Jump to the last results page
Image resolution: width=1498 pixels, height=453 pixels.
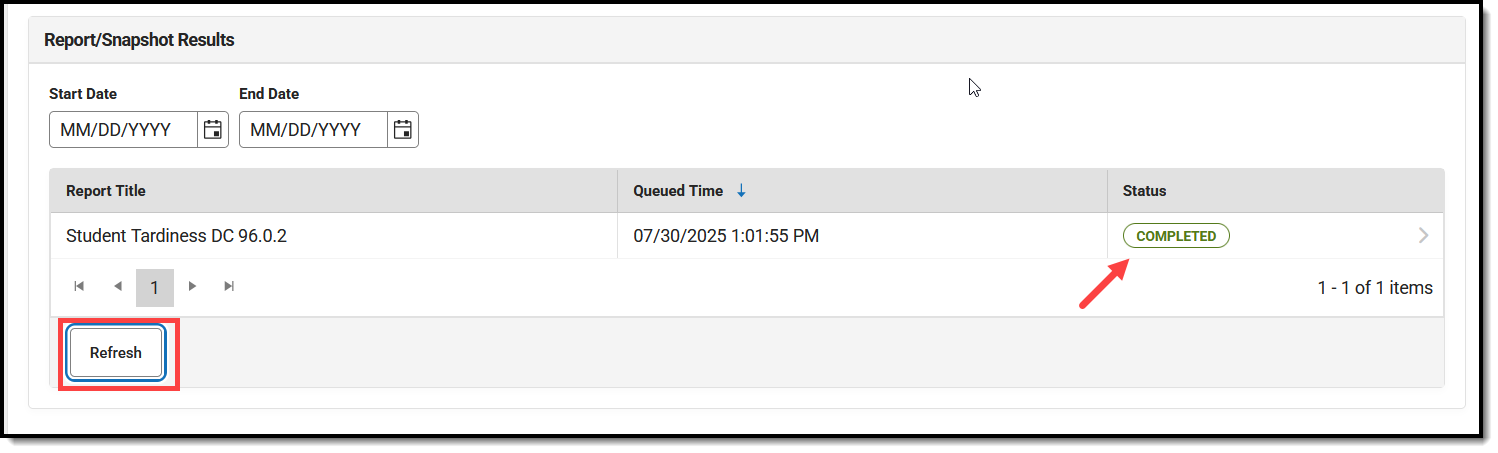pos(230,287)
